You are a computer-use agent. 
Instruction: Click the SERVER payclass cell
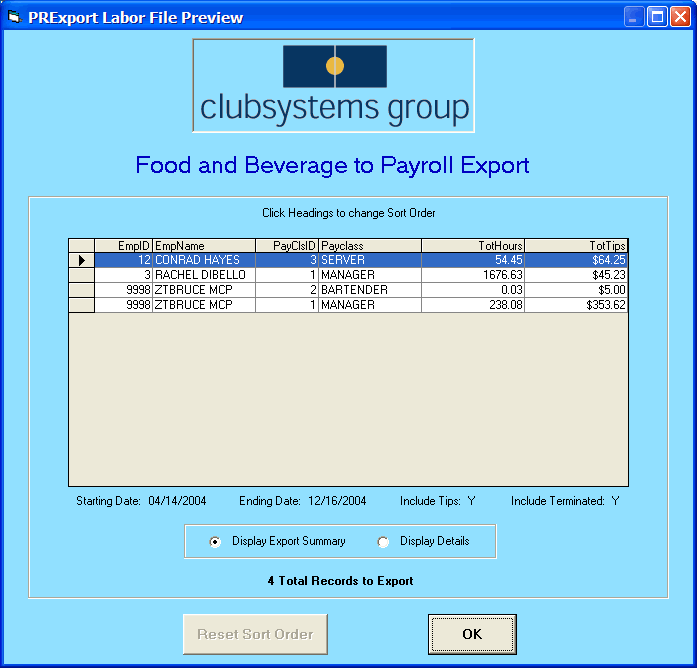(370, 260)
